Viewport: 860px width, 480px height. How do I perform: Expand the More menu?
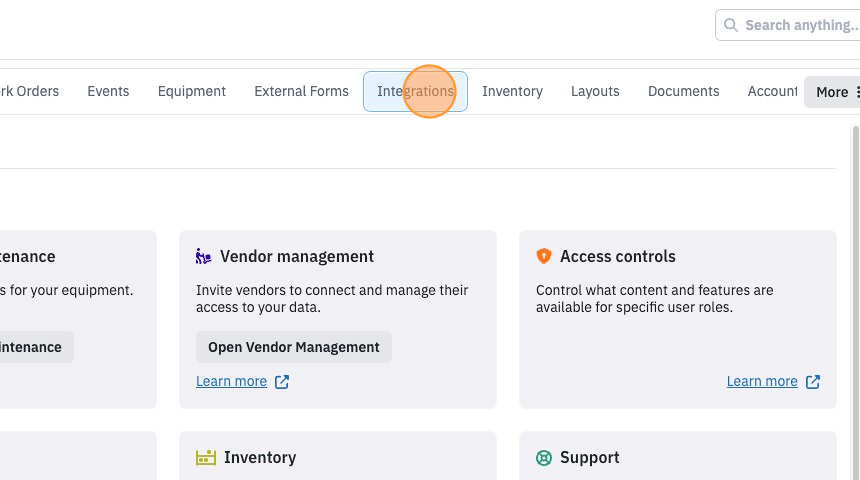[x=832, y=92]
